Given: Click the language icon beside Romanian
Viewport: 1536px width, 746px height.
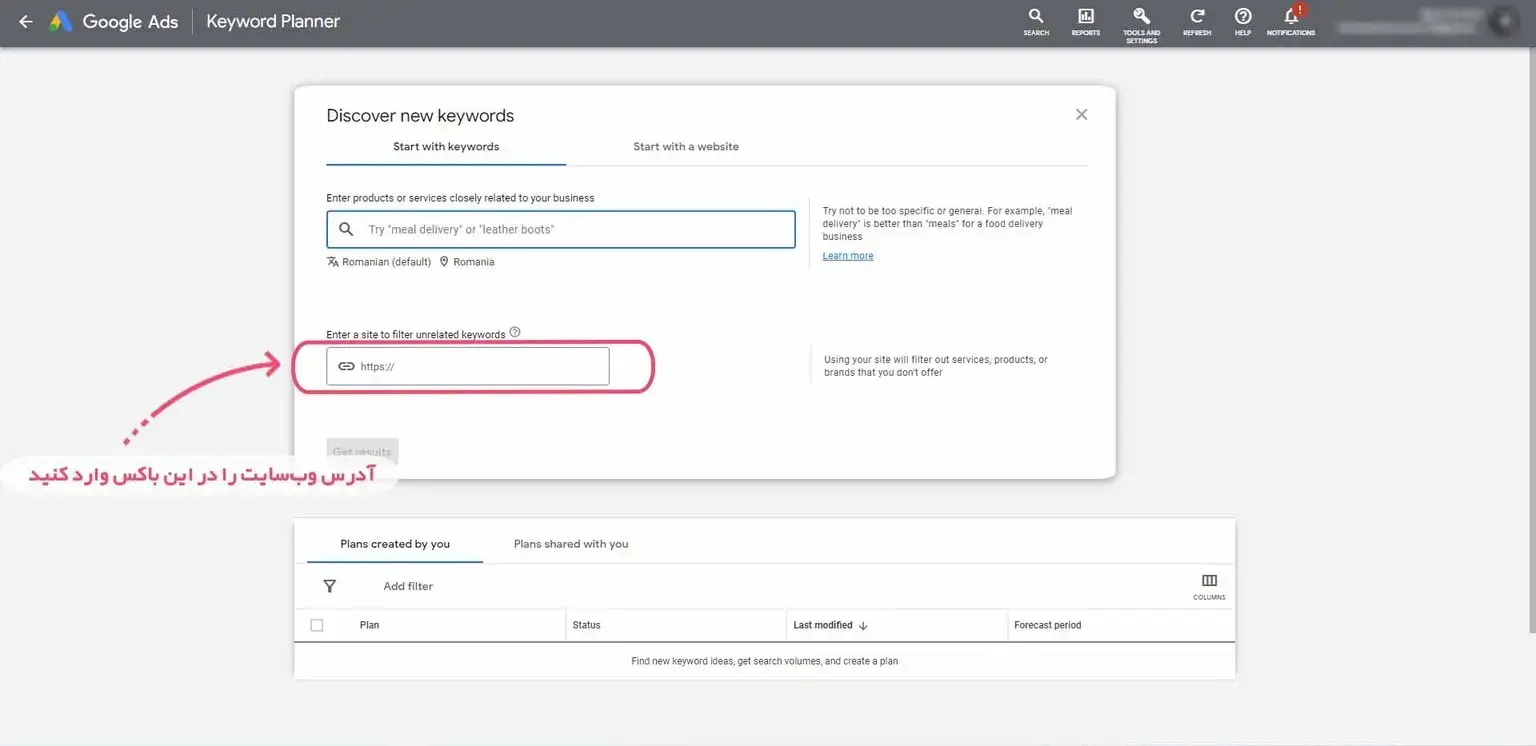Looking at the screenshot, I should [x=333, y=262].
